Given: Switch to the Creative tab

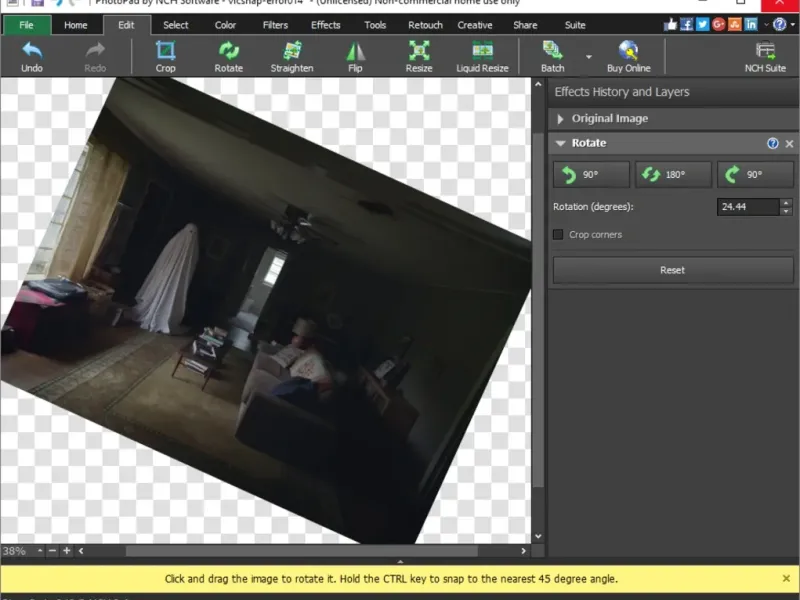Looking at the screenshot, I should (474, 25).
